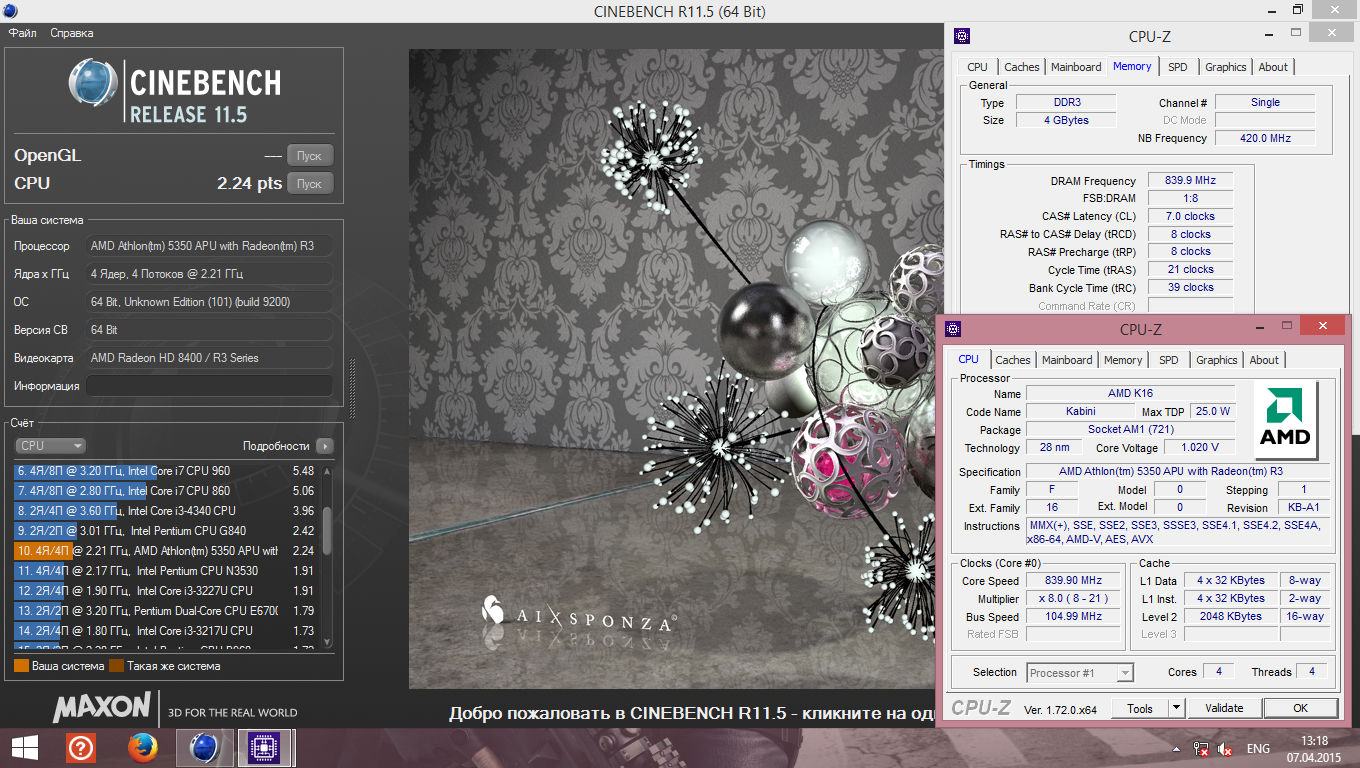Switch the ENG input language indicator

pos(1258,748)
